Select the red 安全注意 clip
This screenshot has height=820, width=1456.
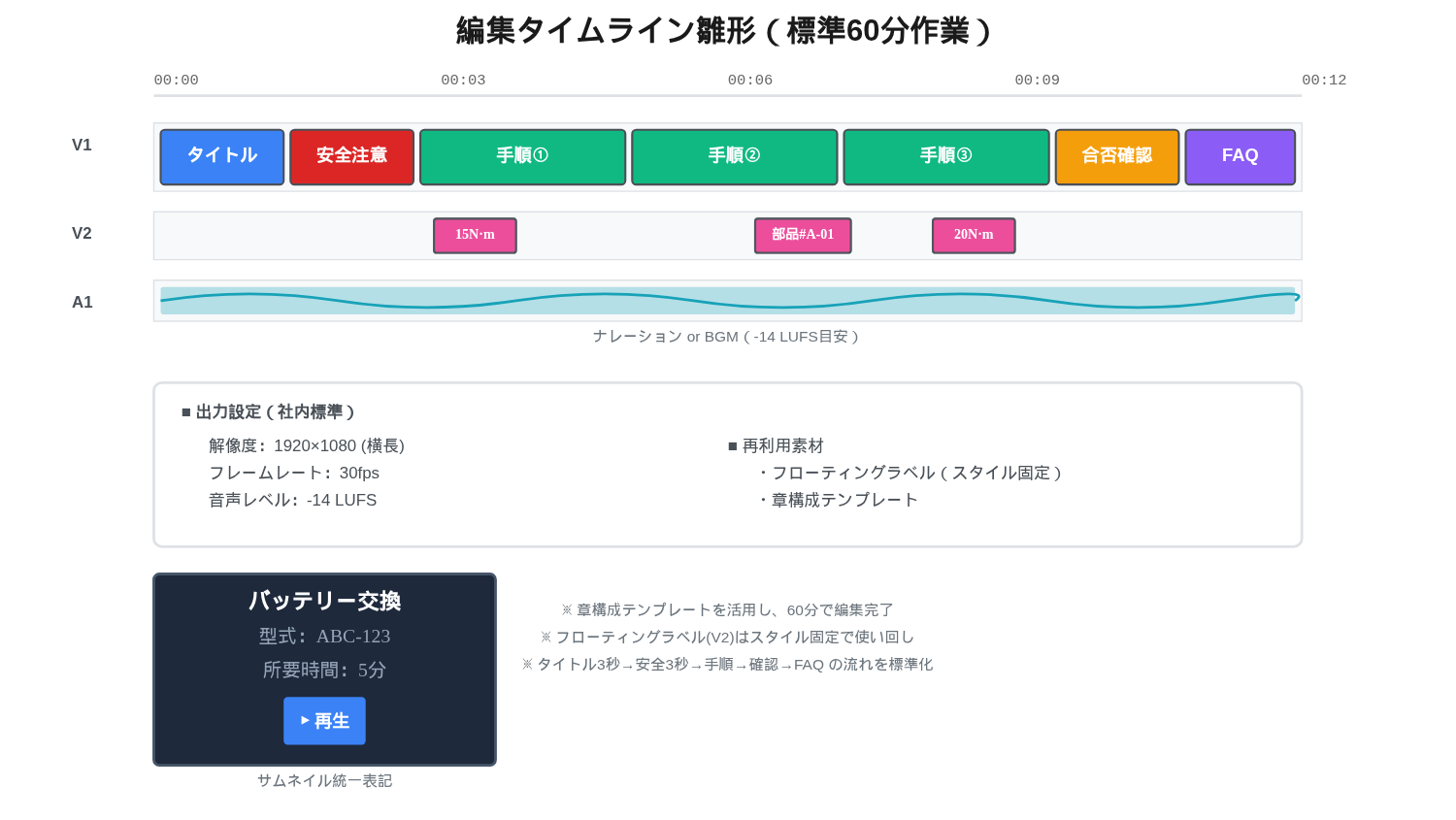(x=351, y=156)
